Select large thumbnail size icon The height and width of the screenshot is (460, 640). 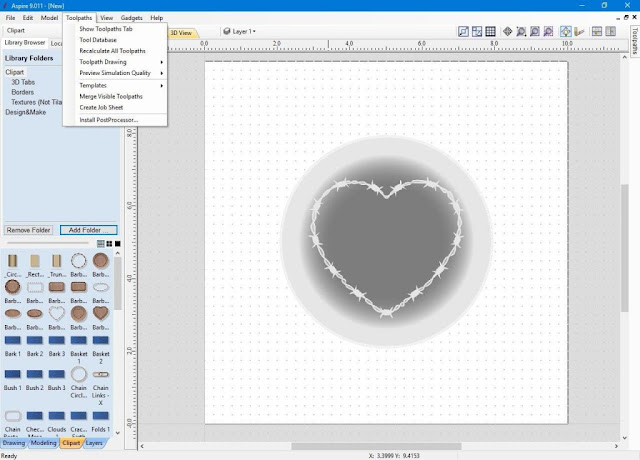click(118, 244)
